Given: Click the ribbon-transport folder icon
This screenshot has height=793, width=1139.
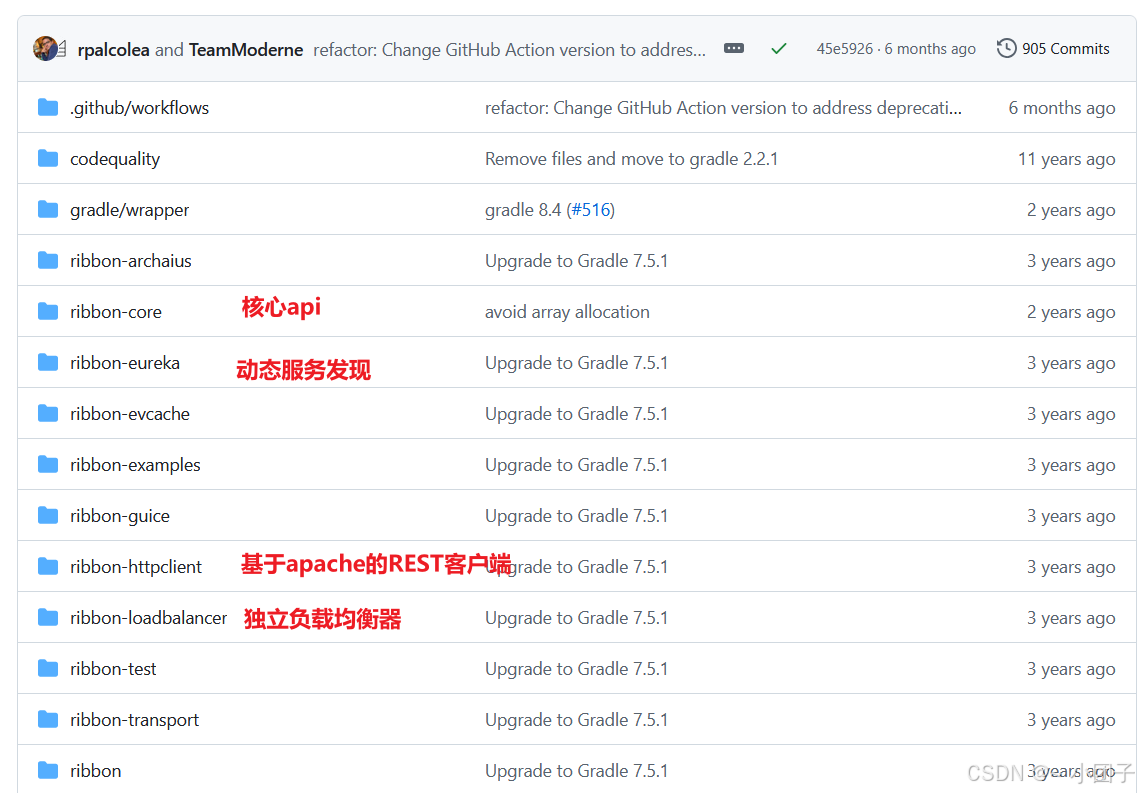Looking at the screenshot, I should (48, 720).
